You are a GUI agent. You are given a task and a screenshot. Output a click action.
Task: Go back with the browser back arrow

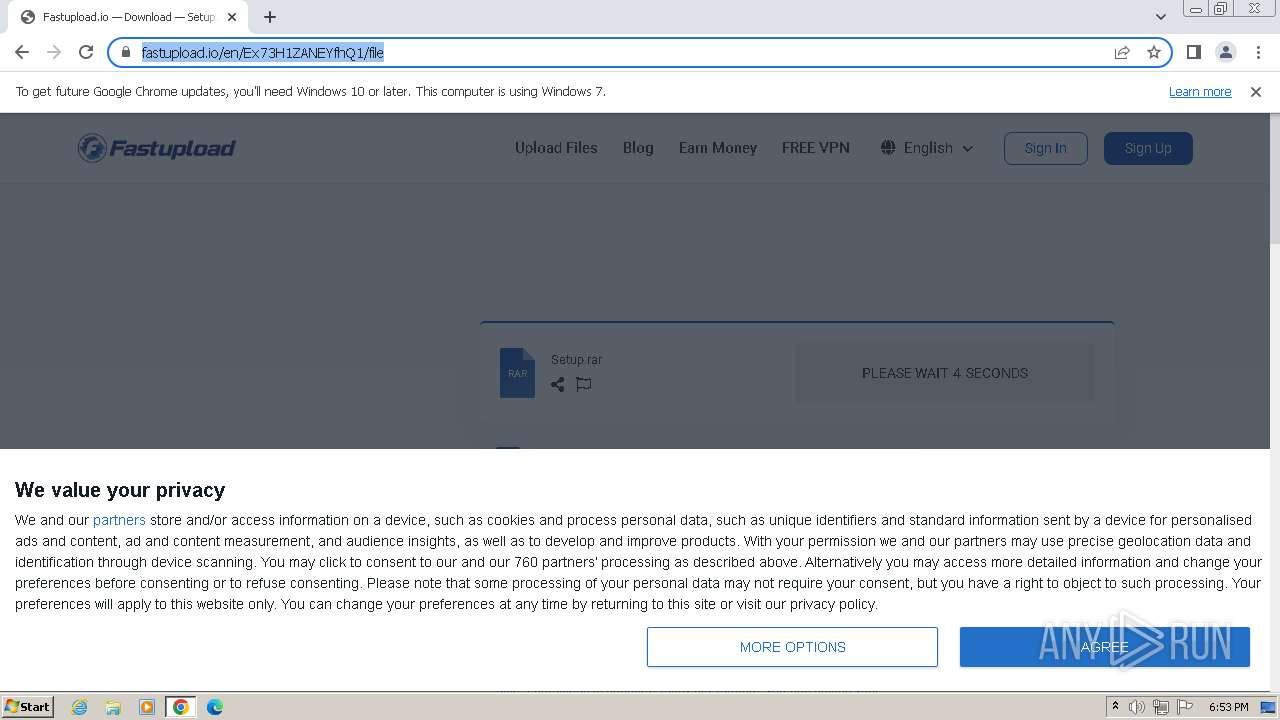tap(22, 52)
